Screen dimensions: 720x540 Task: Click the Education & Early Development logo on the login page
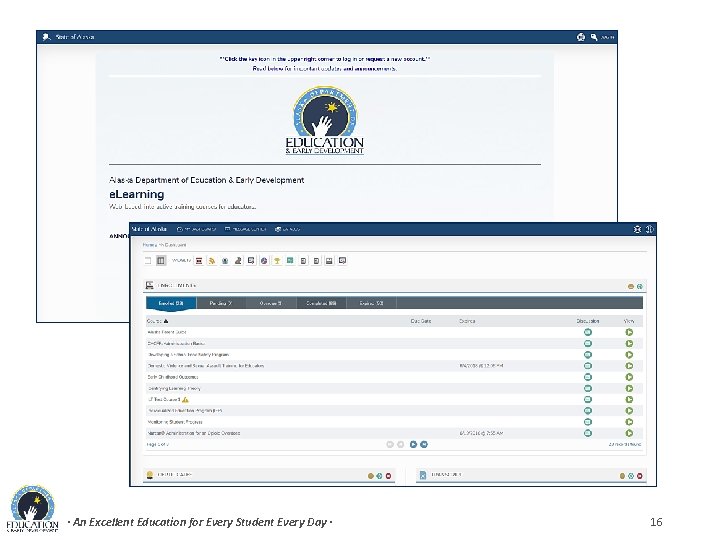coord(325,120)
